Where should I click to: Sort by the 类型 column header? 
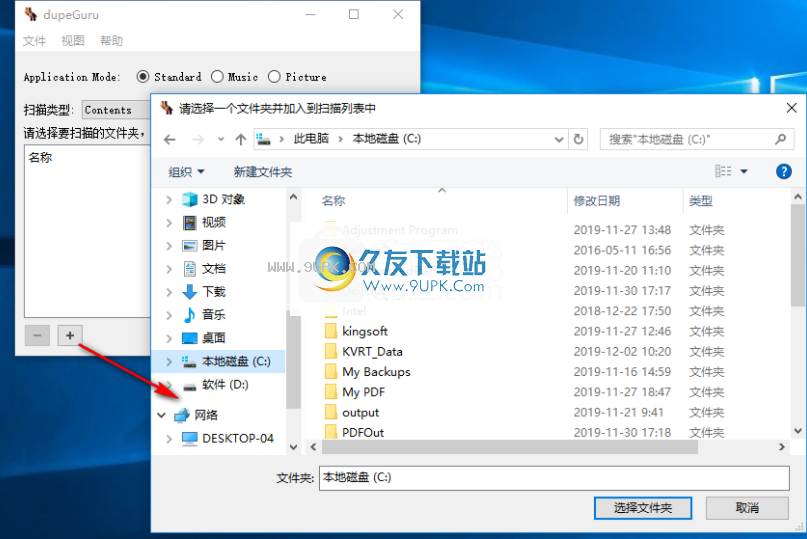[x=700, y=201]
